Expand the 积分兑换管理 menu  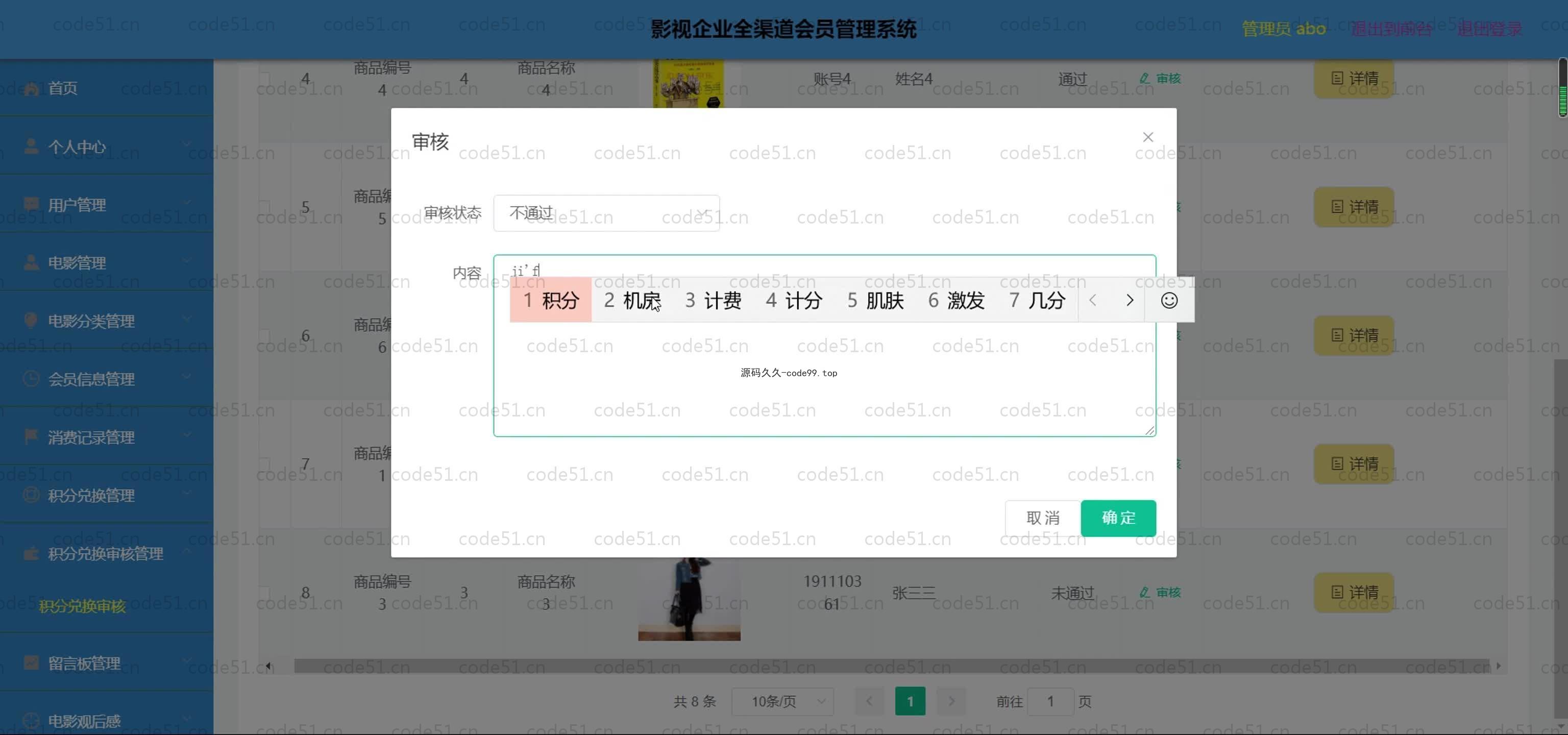pyautogui.click(x=107, y=495)
